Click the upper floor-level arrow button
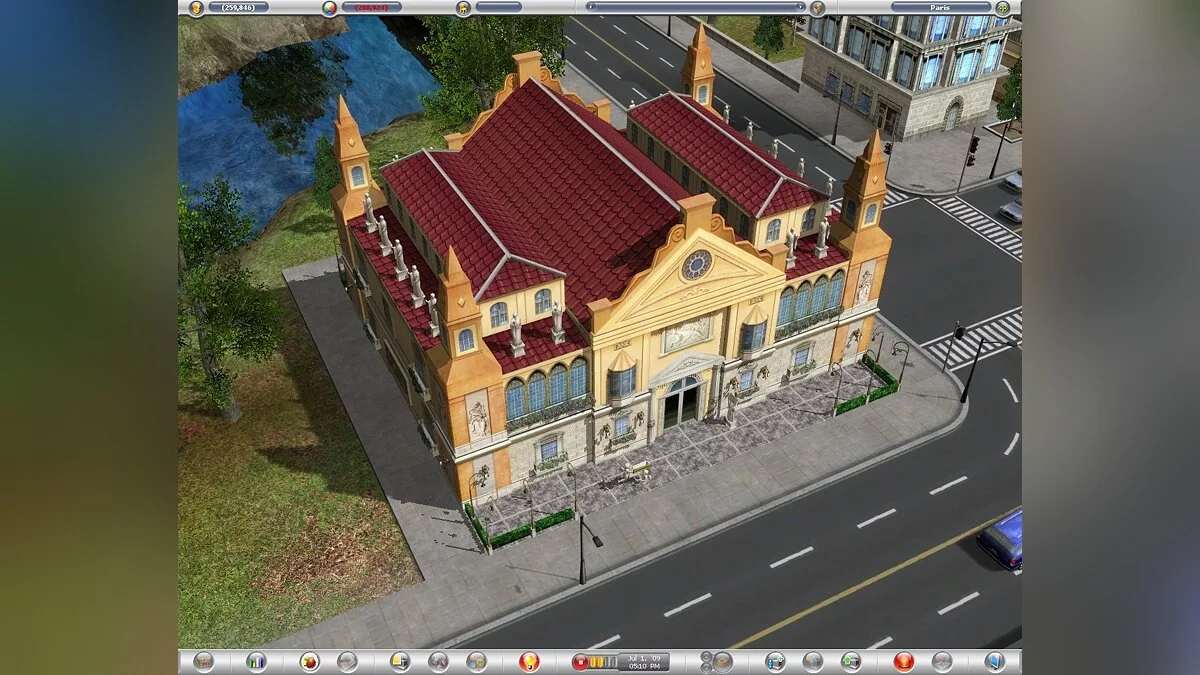 click(706, 656)
